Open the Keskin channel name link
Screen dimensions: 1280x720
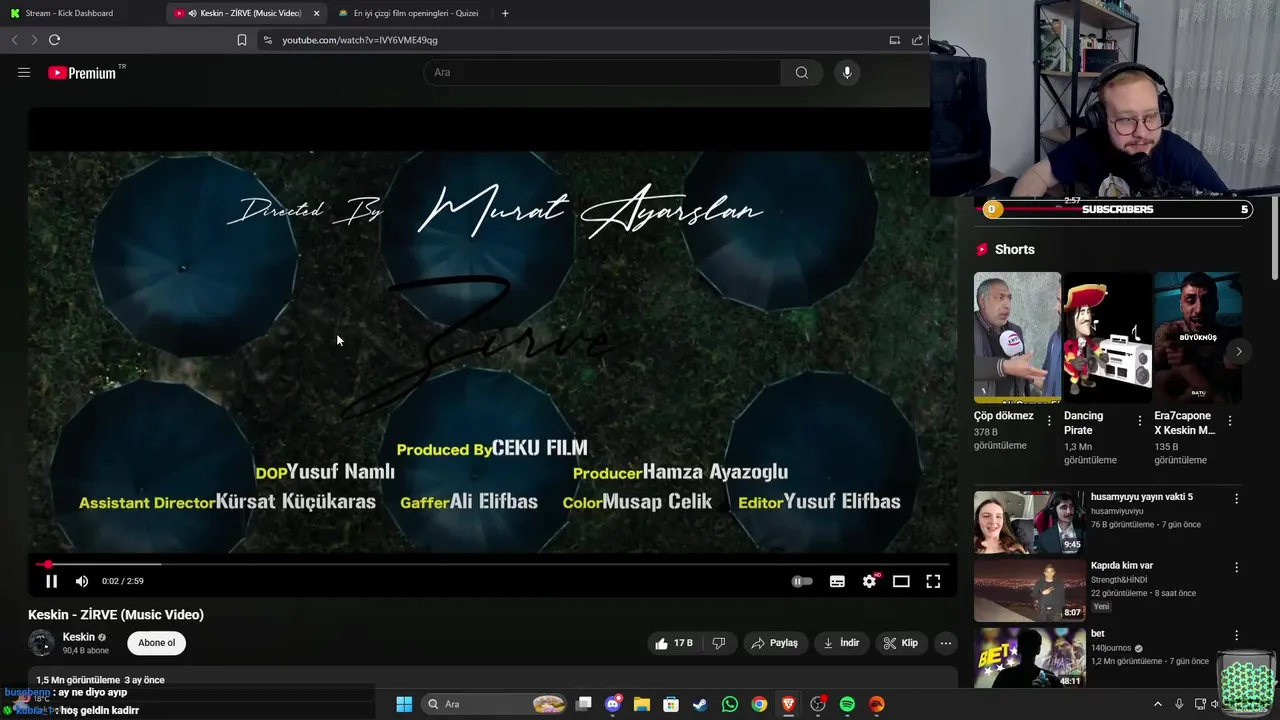[x=79, y=637]
